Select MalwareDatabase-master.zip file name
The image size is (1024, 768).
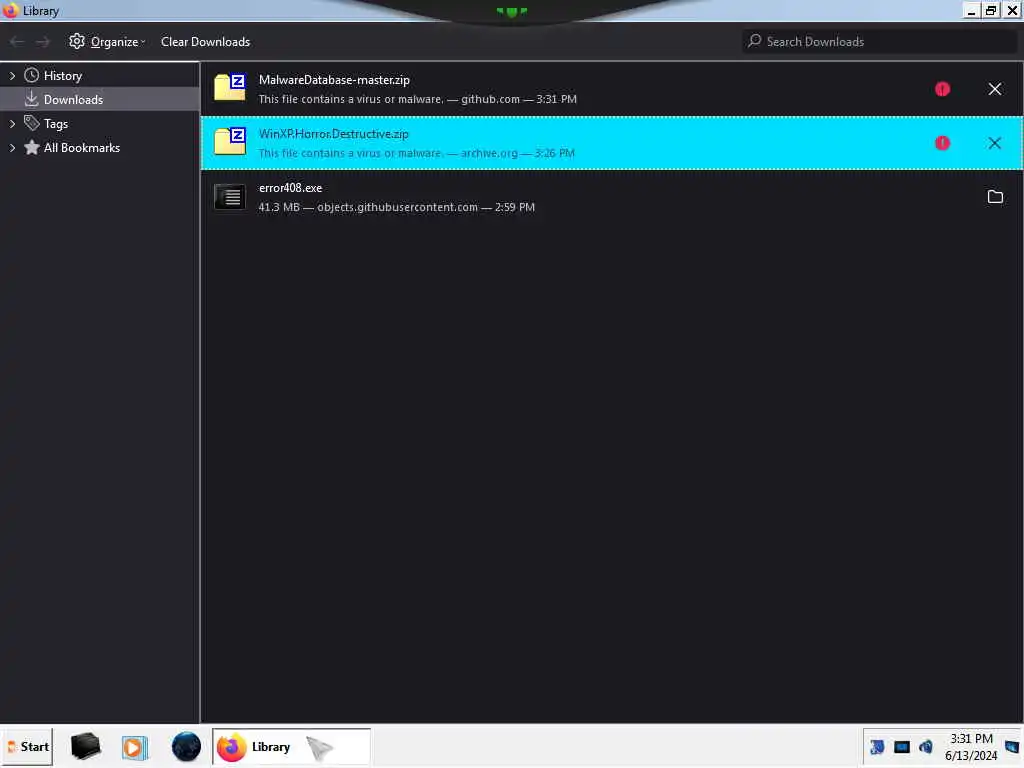[334, 80]
